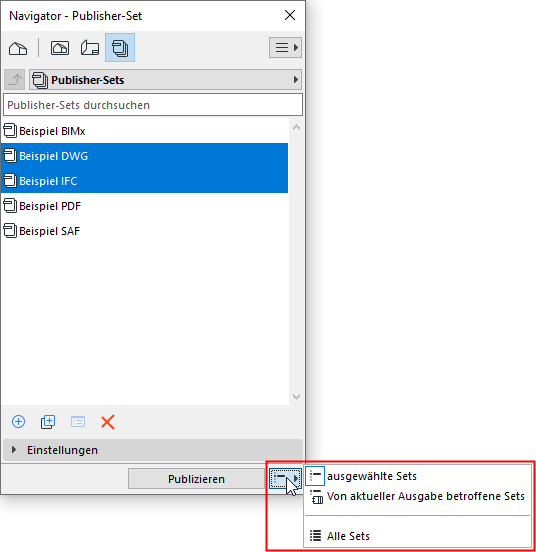Screen dimensions: 536x552
Task: Open the Publisher-Sets dropdown
Action: [165, 80]
